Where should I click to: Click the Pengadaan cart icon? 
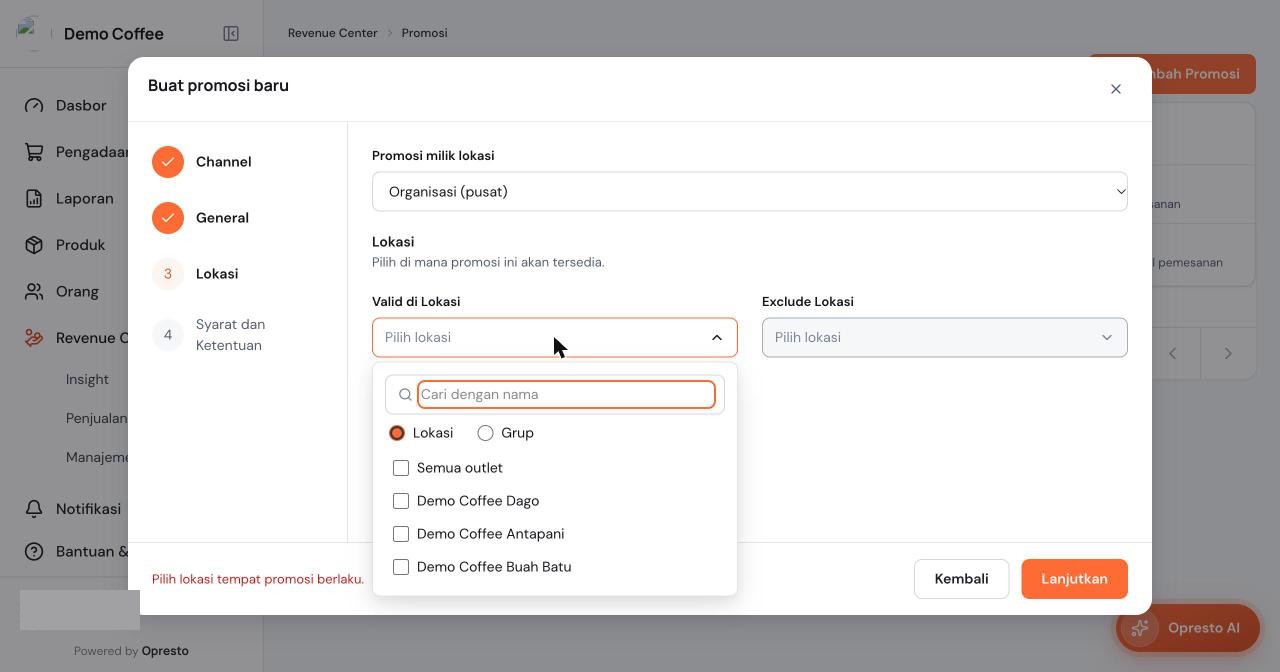point(34,152)
